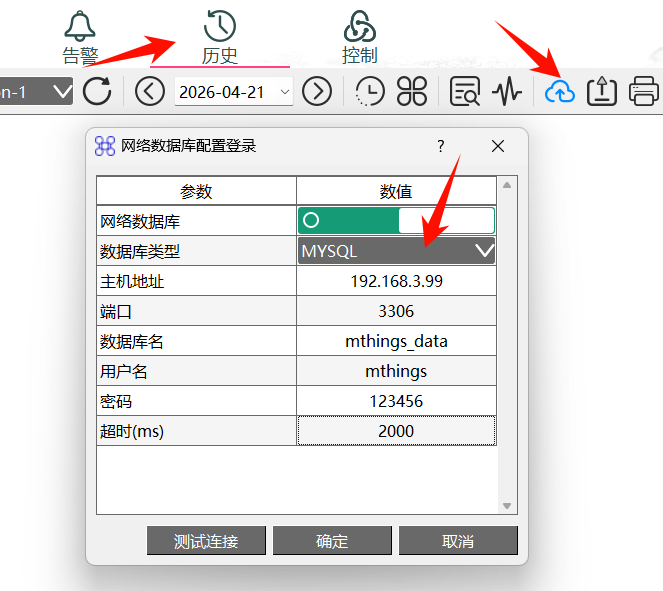This screenshot has width=663, height=591.
Task: Toggle the 网络数据库 switch
Action: coord(396,220)
